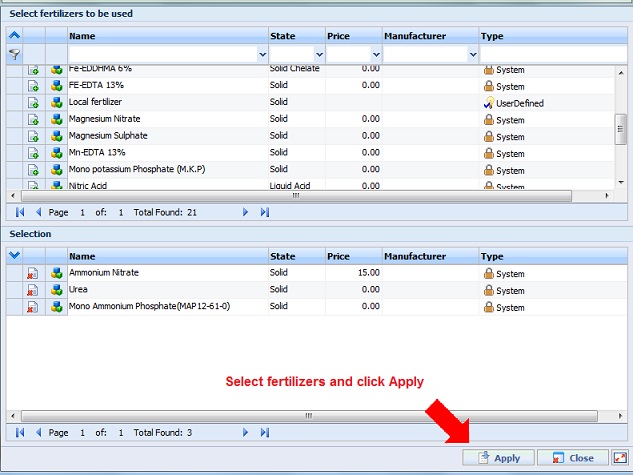This screenshot has height=475, width=633.
Task: Open Name filter dropdown
Action: coord(262,54)
